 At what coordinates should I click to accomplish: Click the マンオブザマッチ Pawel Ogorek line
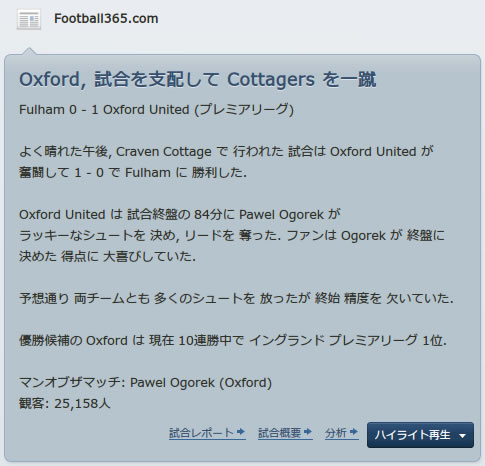(x=145, y=383)
